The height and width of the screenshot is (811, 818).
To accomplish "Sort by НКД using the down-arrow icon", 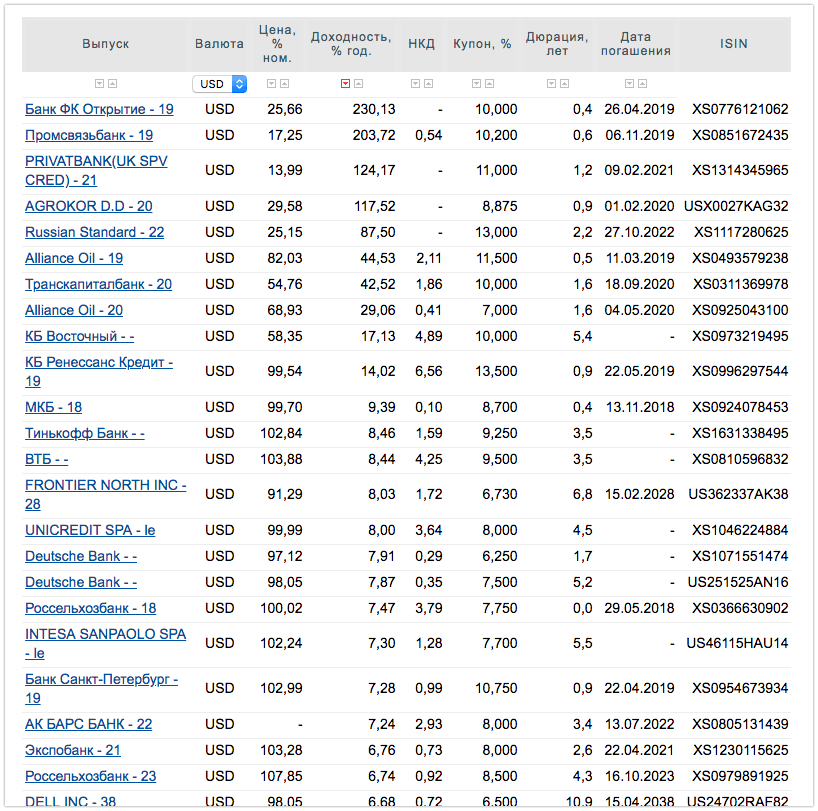I will pyautogui.click(x=415, y=83).
